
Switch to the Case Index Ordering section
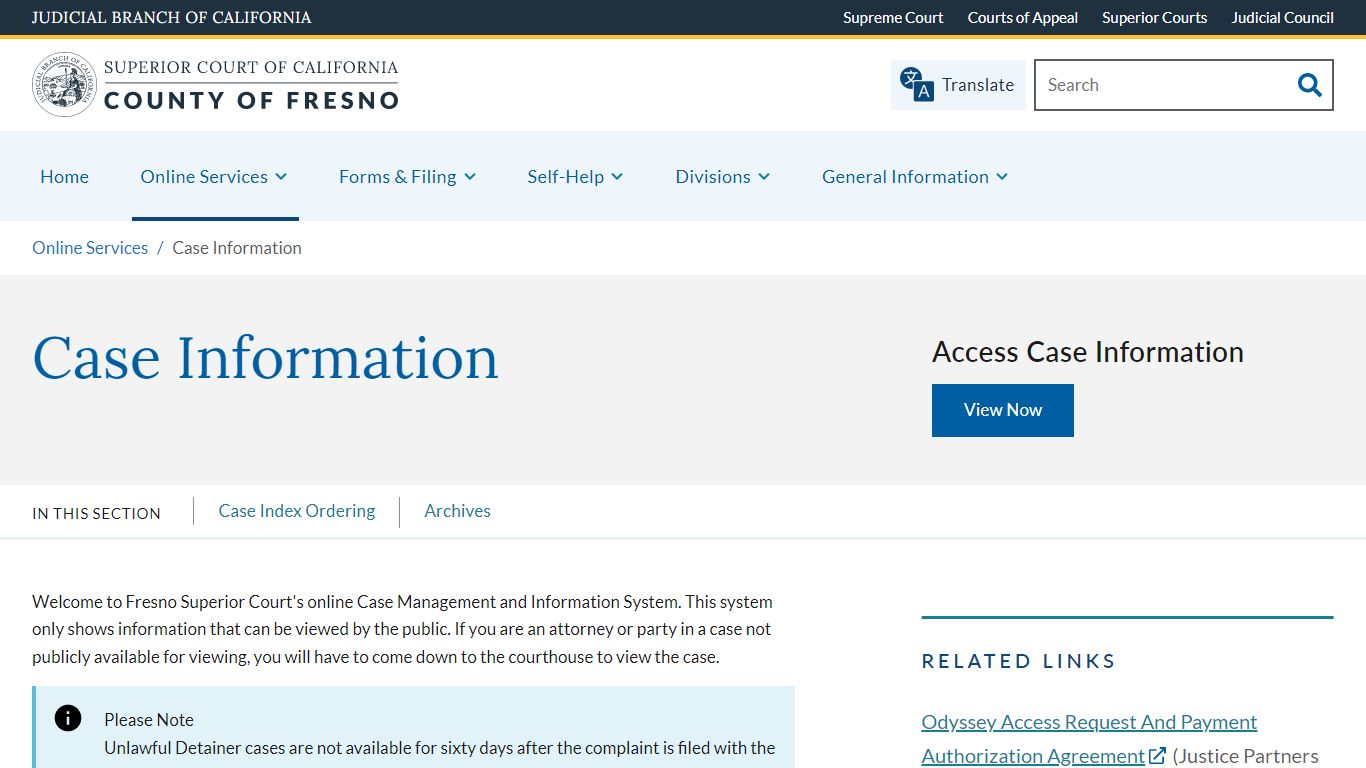pos(296,511)
